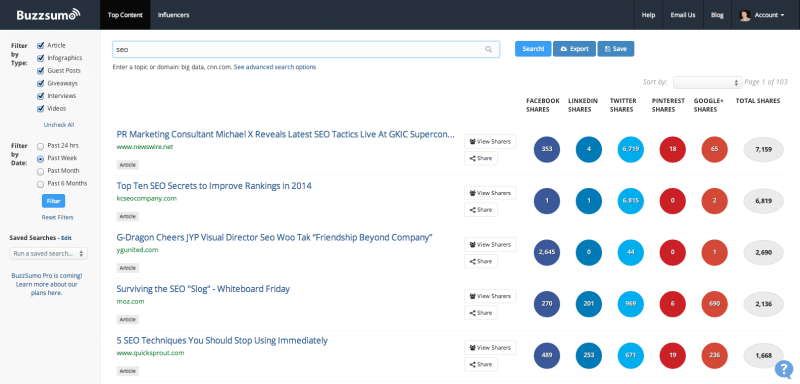This screenshot has width=800, height=384.
Task: Open the Blog link in the header
Action: point(717,15)
